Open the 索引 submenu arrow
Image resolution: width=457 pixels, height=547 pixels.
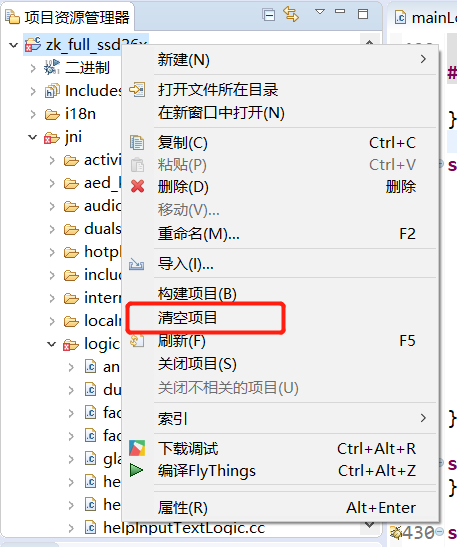pyautogui.click(x=423, y=418)
